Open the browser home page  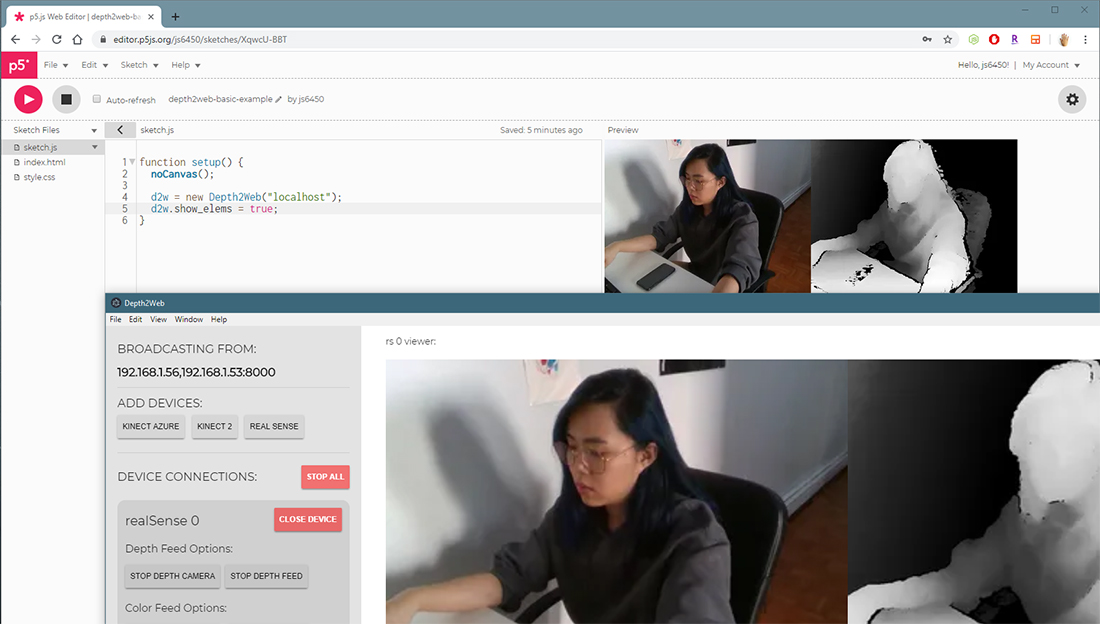click(x=77, y=39)
